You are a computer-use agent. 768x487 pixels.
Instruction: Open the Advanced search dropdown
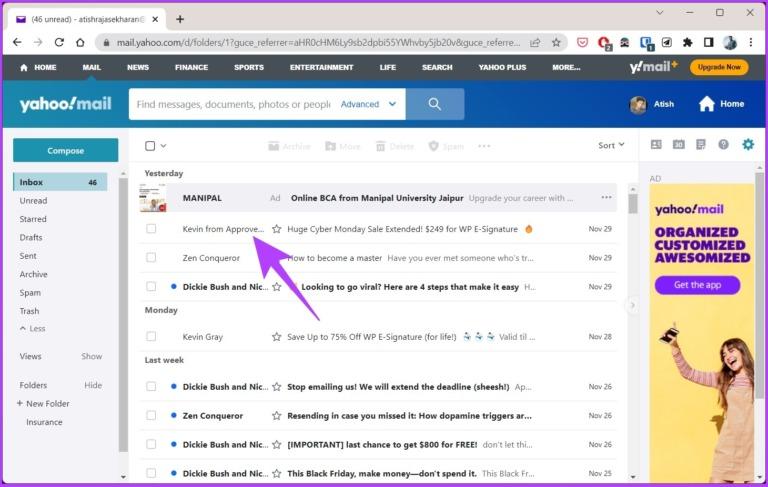pos(368,104)
